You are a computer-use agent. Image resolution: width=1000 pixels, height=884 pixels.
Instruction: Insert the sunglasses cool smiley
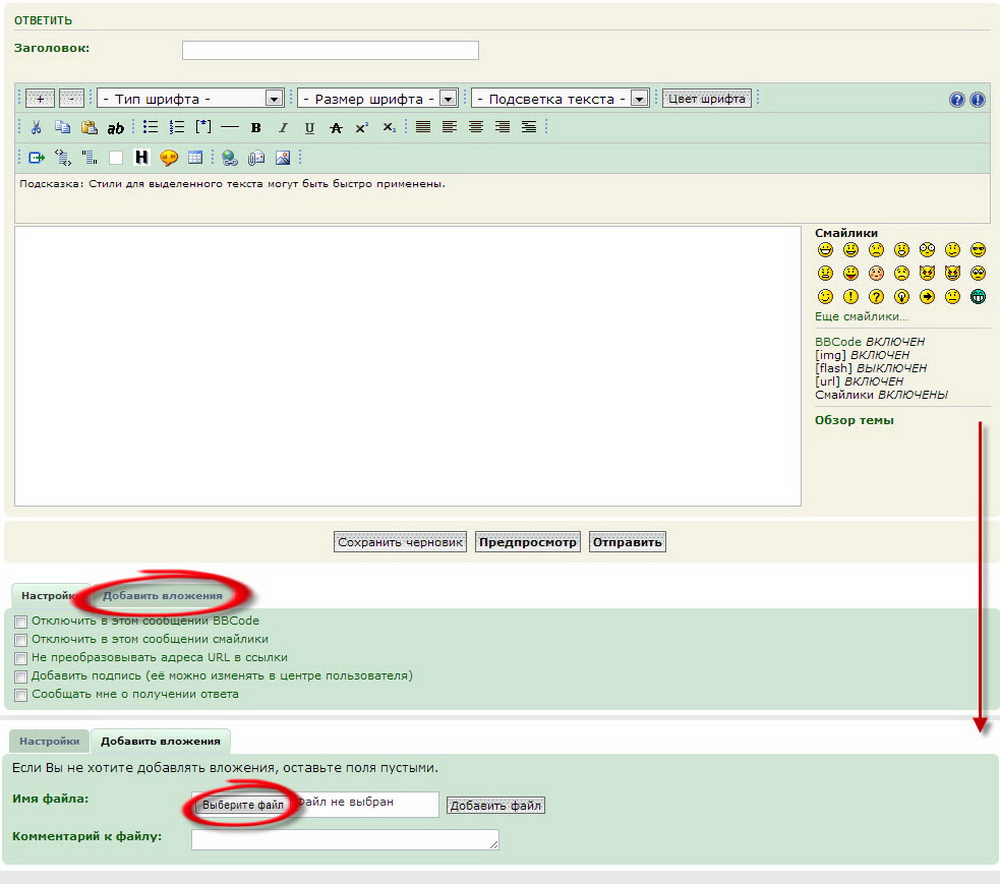(978, 249)
